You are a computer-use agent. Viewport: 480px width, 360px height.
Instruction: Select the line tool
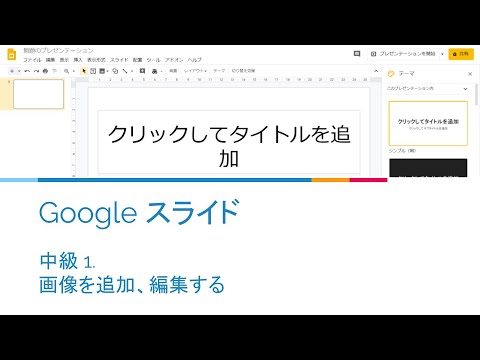click(125, 71)
